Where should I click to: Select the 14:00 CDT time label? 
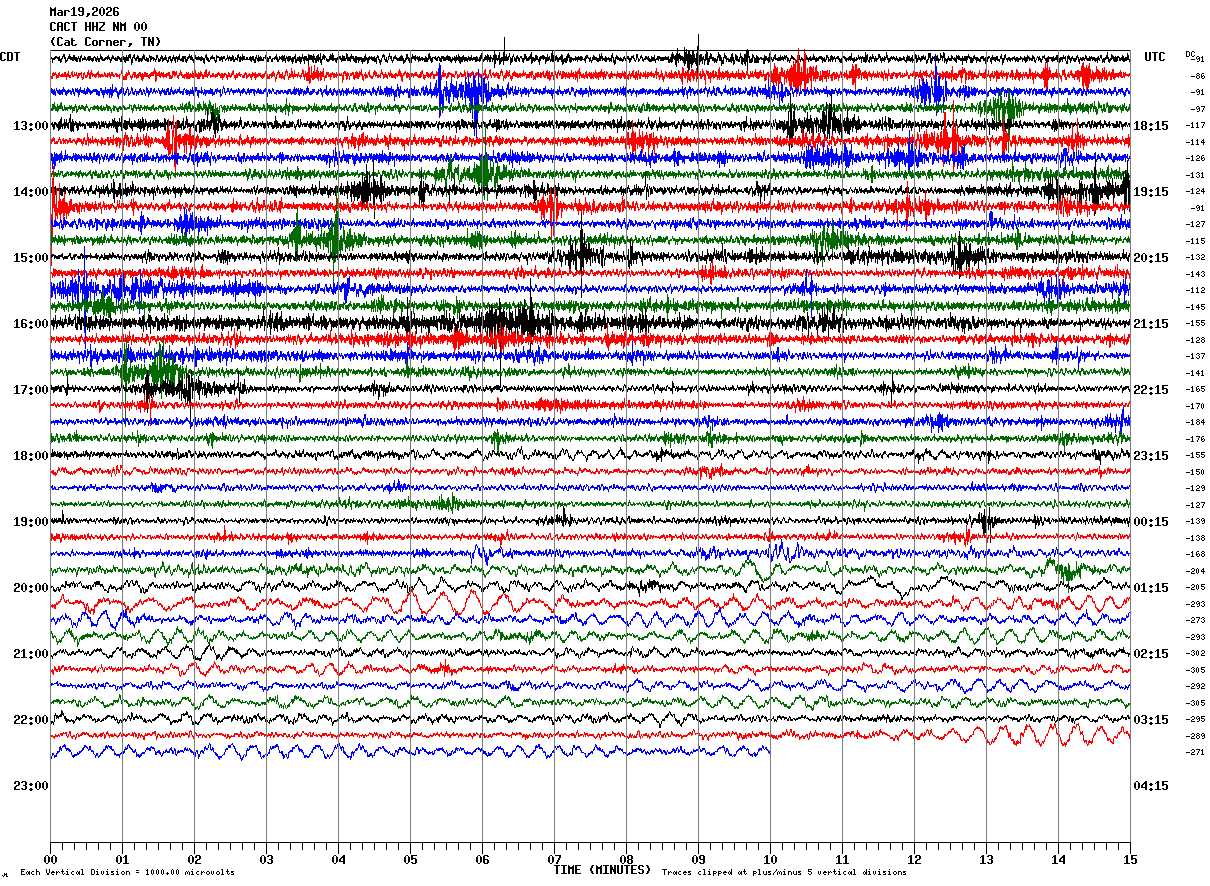click(x=30, y=192)
